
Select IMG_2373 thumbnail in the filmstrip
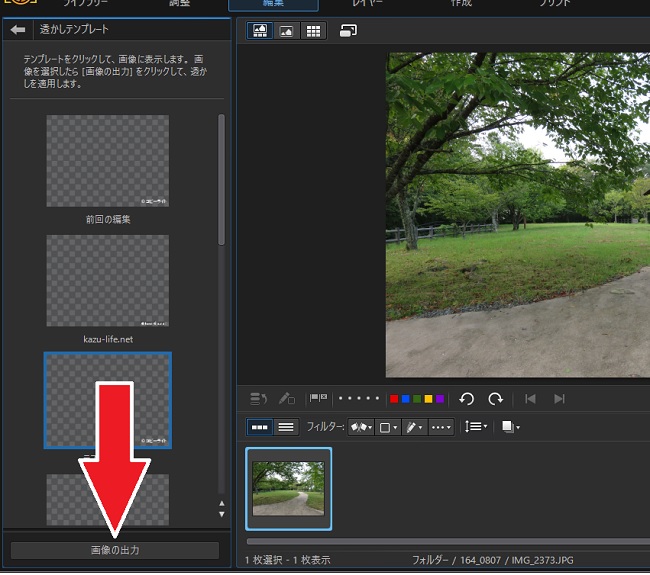coord(289,489)
